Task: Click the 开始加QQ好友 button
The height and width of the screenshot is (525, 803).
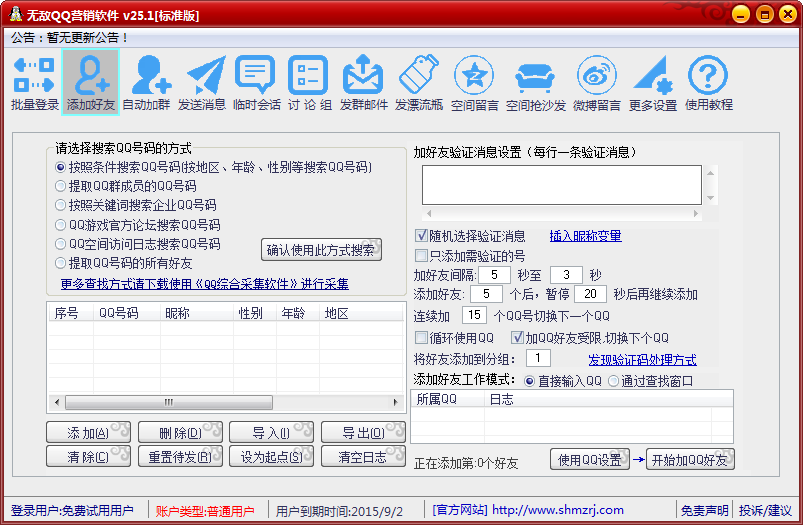Action: coord(690,459)
